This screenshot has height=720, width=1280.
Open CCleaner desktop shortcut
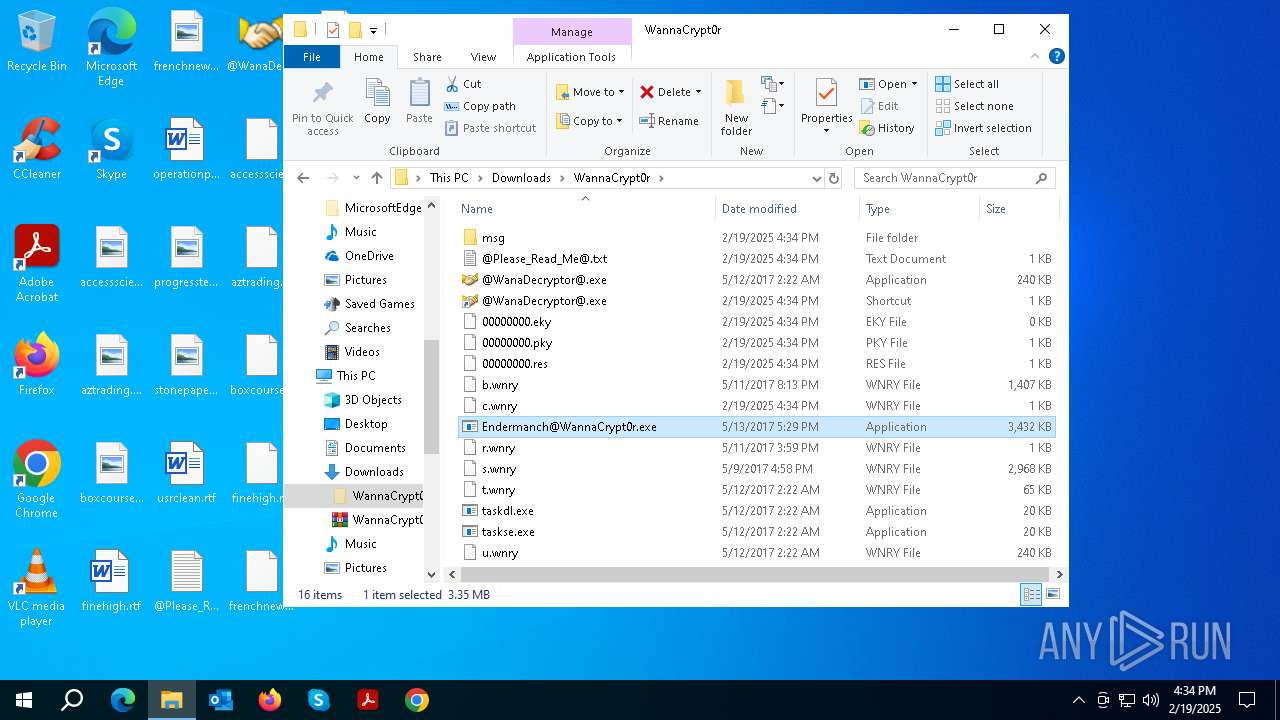(x=37, y=150)
